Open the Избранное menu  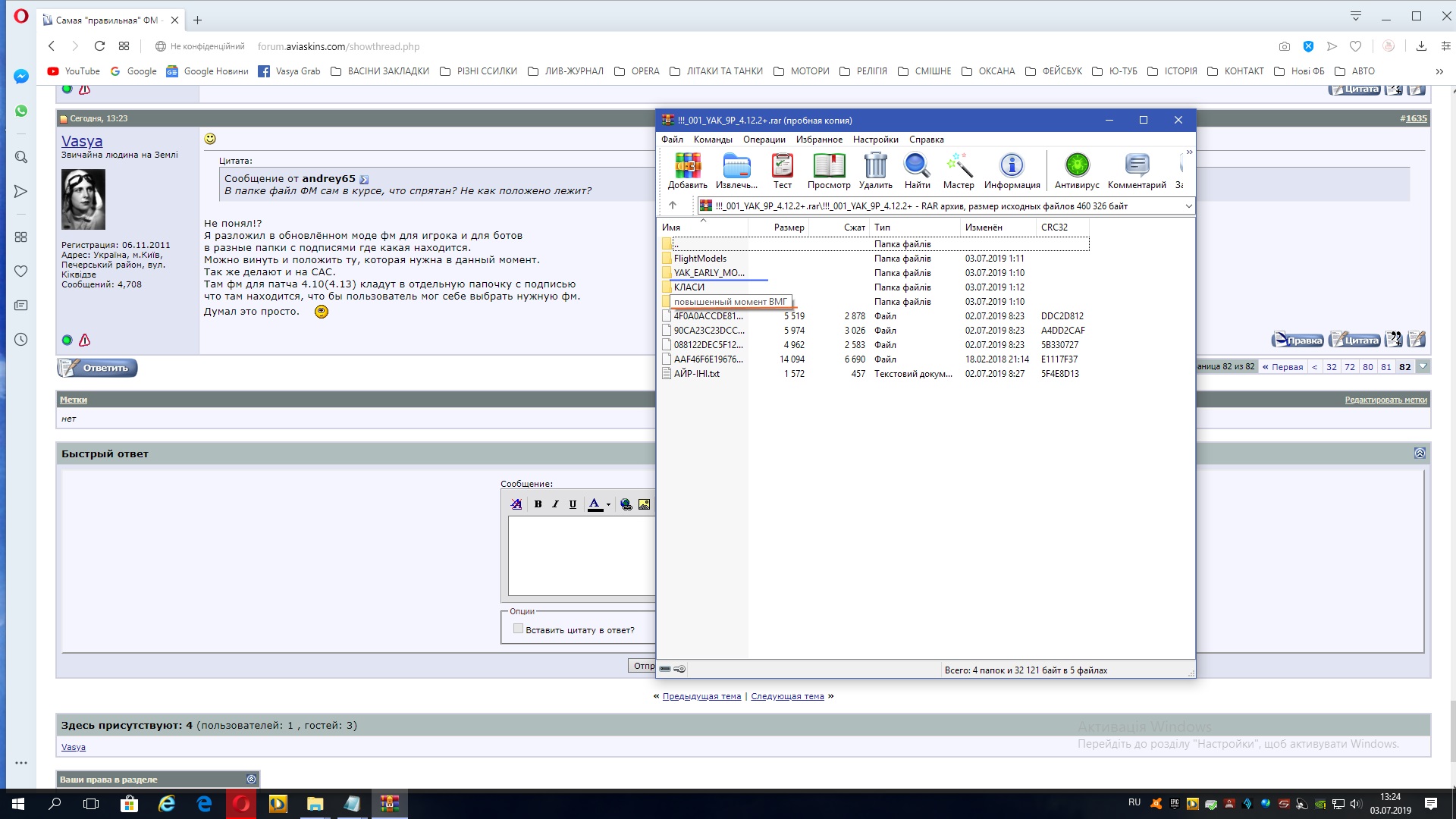pyautogui.click(x=818, y=140)
